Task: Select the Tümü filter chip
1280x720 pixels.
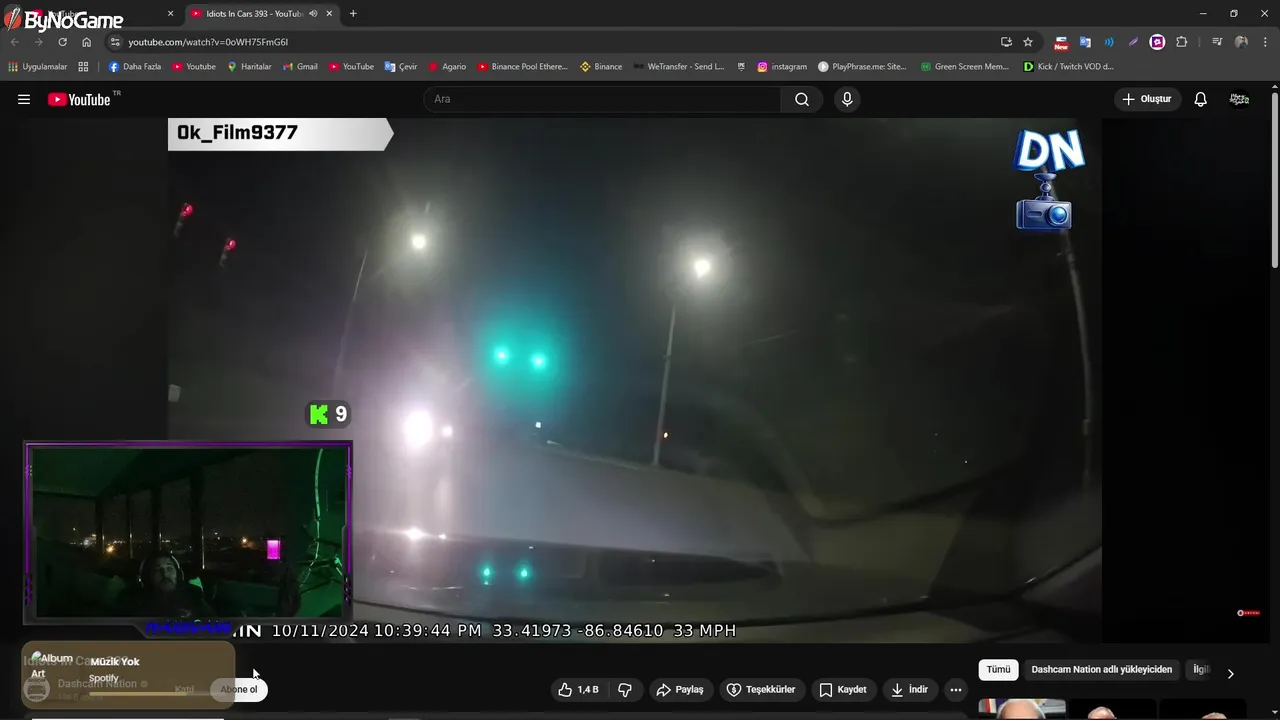Action: click(x=998, y=669)
